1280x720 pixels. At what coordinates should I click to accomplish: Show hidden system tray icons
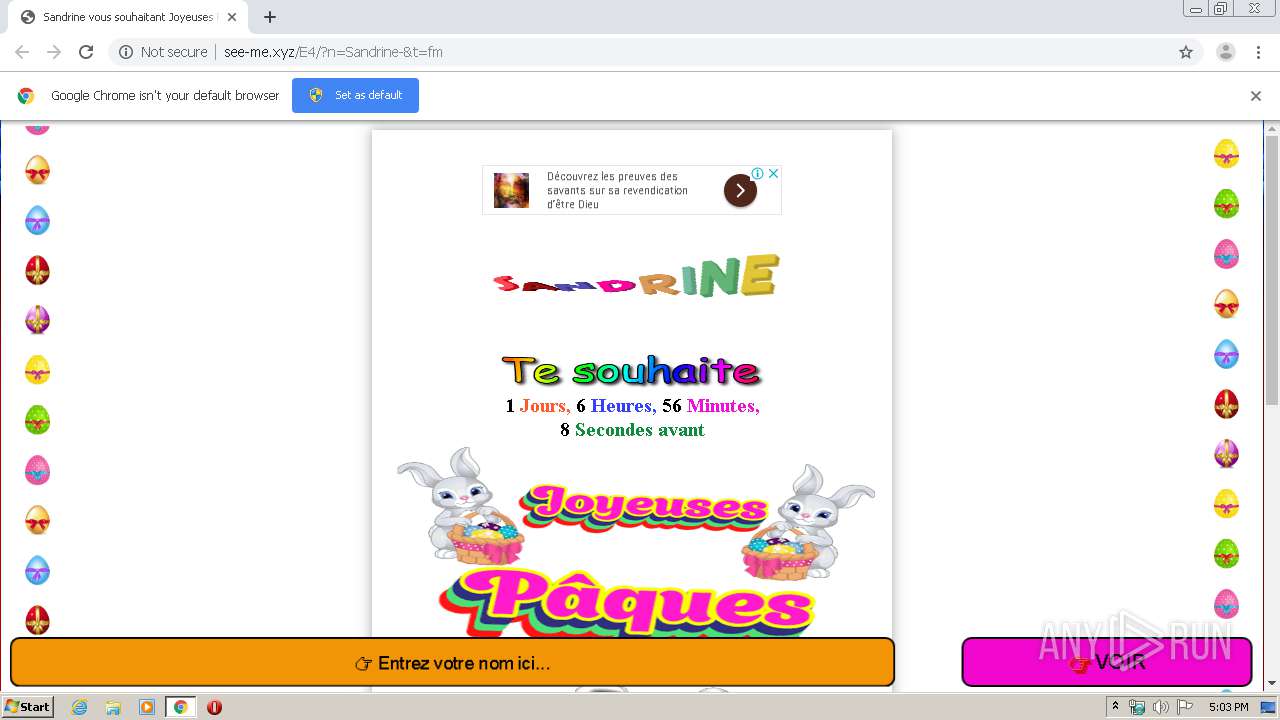[x=1116, y=707]
